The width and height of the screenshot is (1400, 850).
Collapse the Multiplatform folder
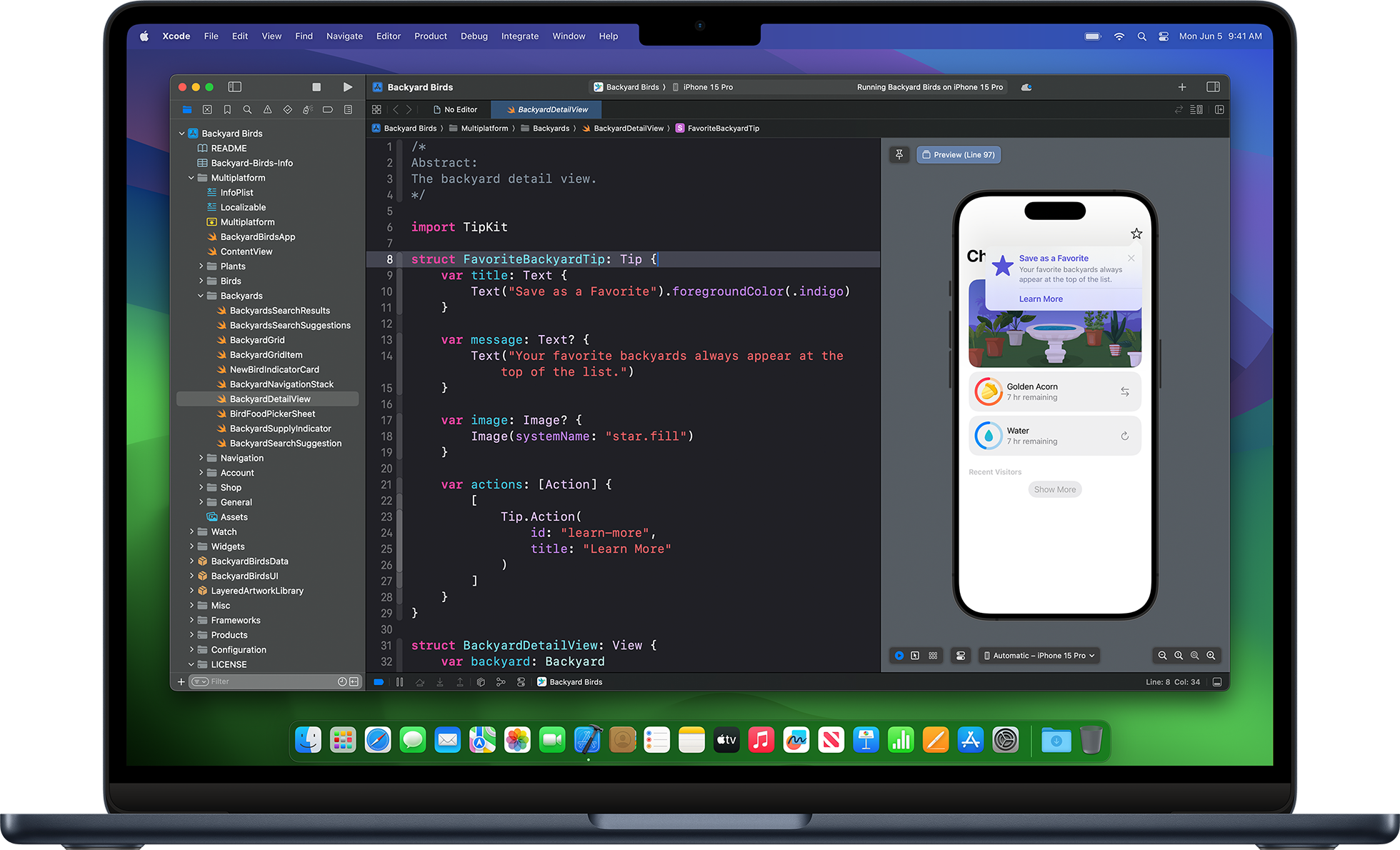[191, 178]
